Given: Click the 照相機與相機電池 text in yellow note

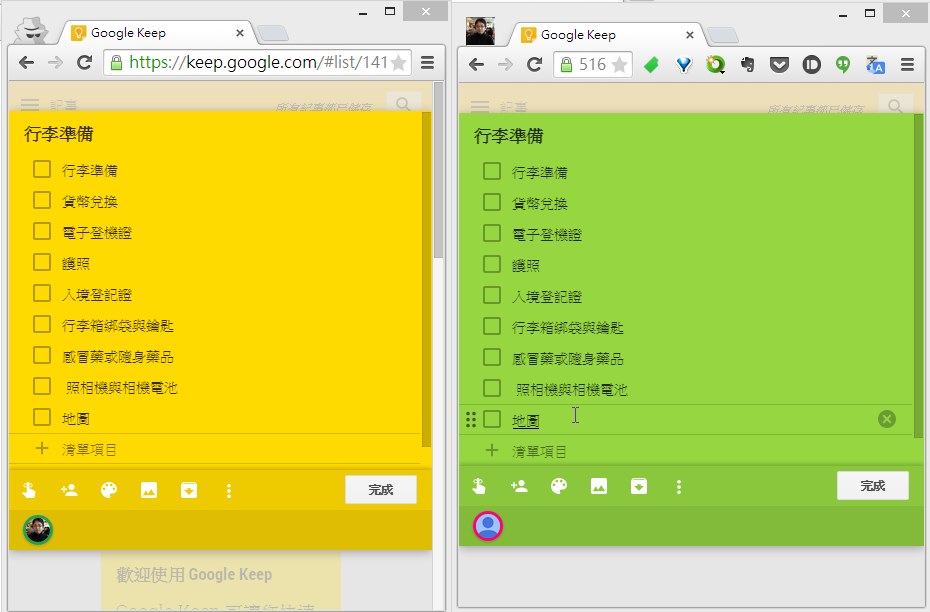Looking at the screenshot, I should pos(122,388).
